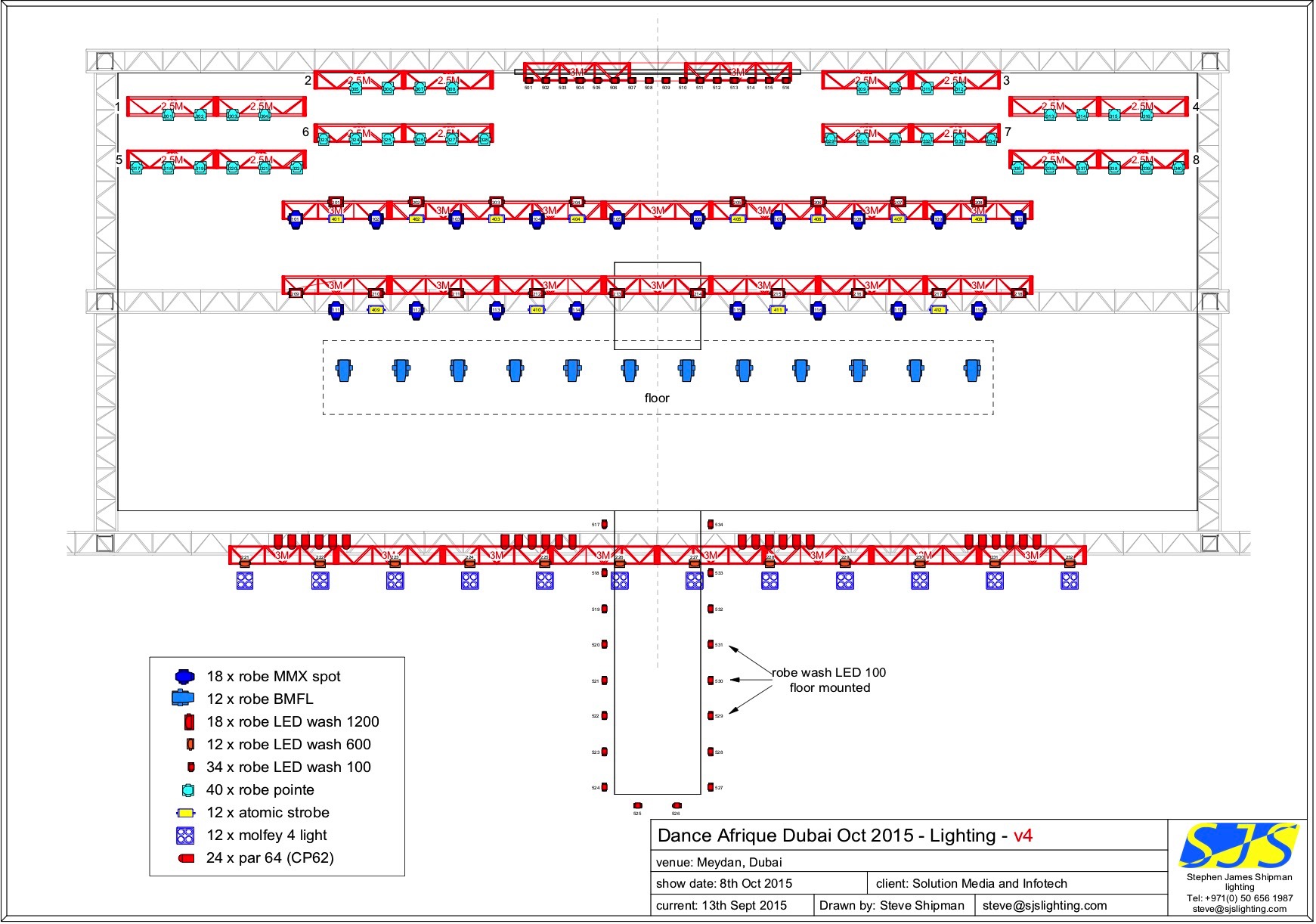Click the molfey light below fixture 232
This screenshot has width=1316, height=924.
[x=1070, y=581]
